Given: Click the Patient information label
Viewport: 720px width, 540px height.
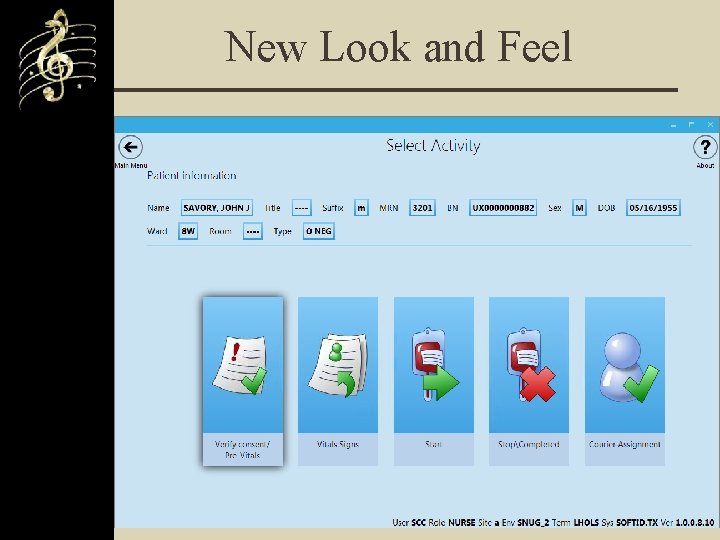Looking at the screenshot, I should coord(191,175).
